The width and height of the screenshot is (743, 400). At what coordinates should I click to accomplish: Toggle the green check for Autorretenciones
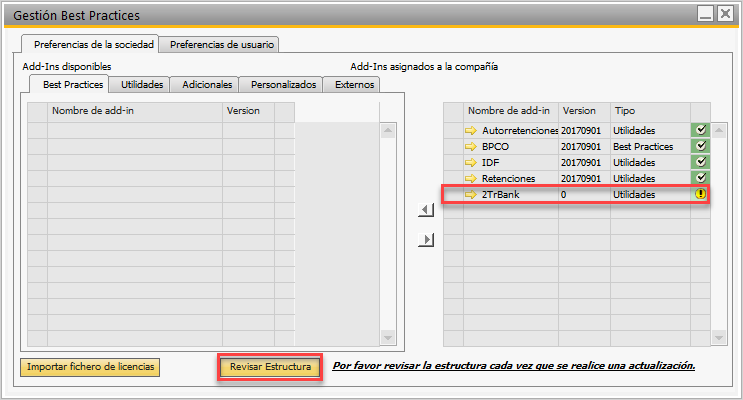point(700,130)
